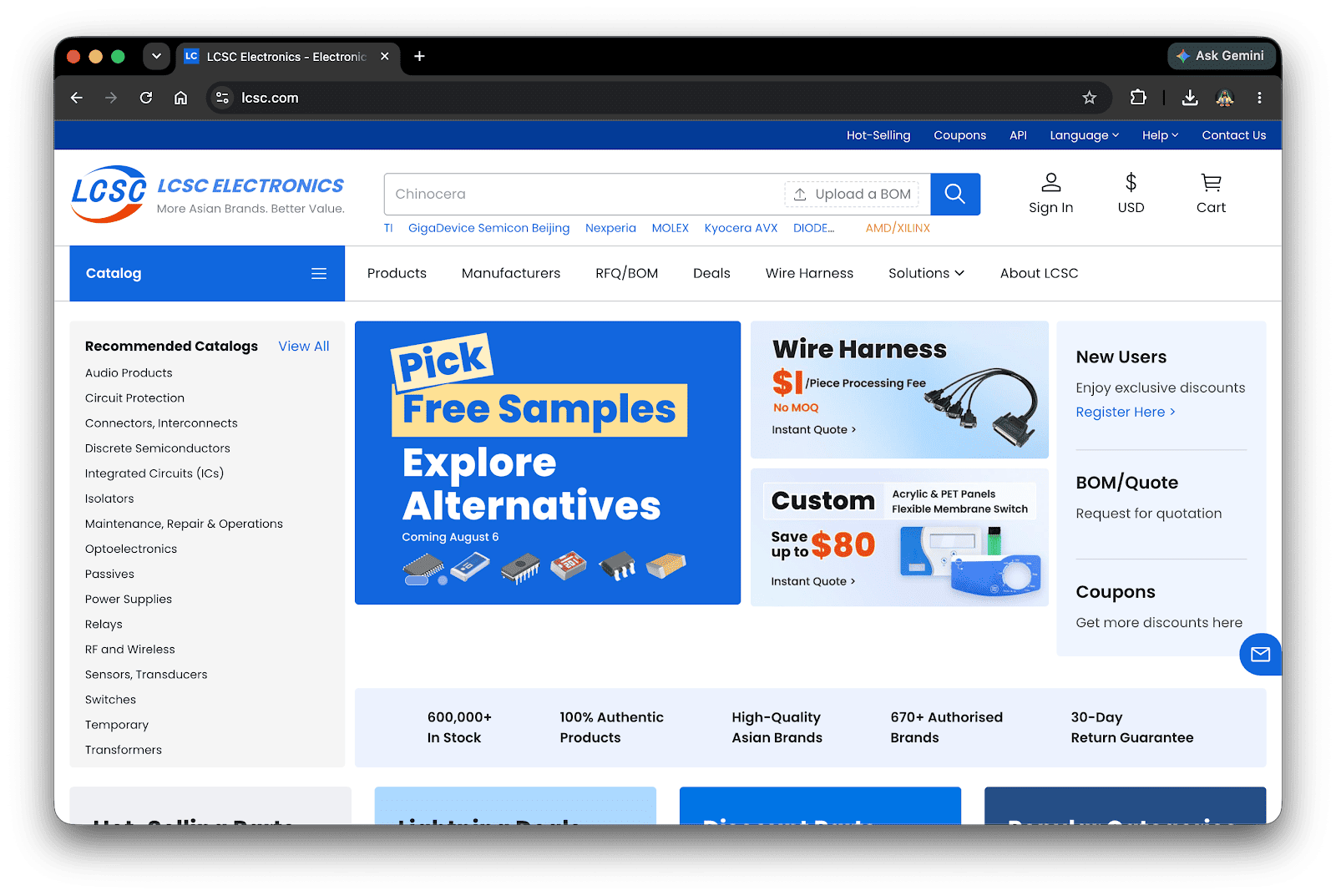The image size is (1336, 896).
Task: Open the Products menu item
Action: [x=397, y=273]
